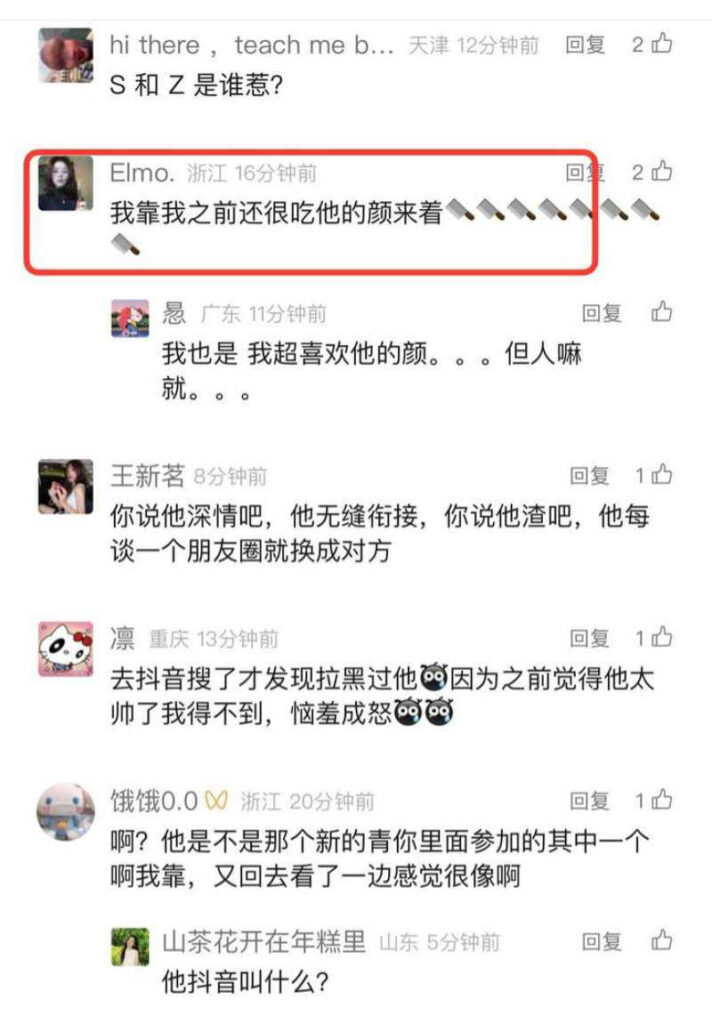
Task: Reply to 饿饿0.0's comment
Action: point(590,801)
